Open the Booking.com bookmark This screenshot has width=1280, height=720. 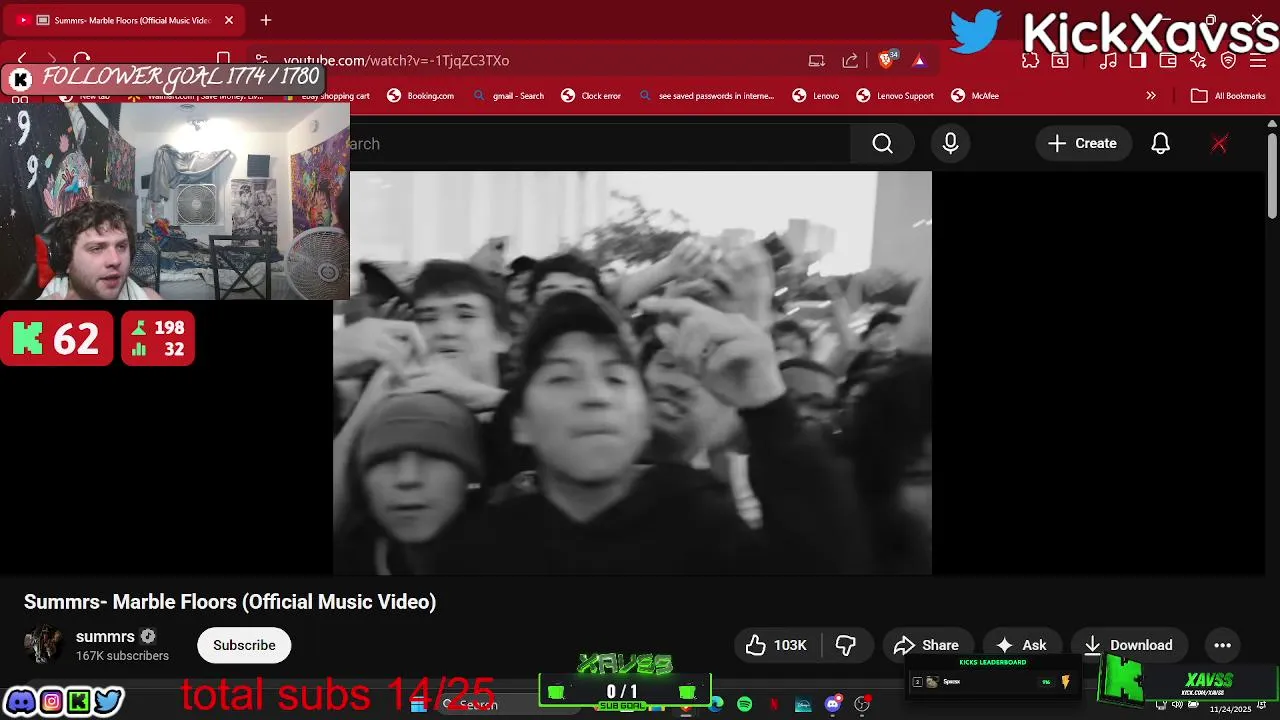pos(420,96)
